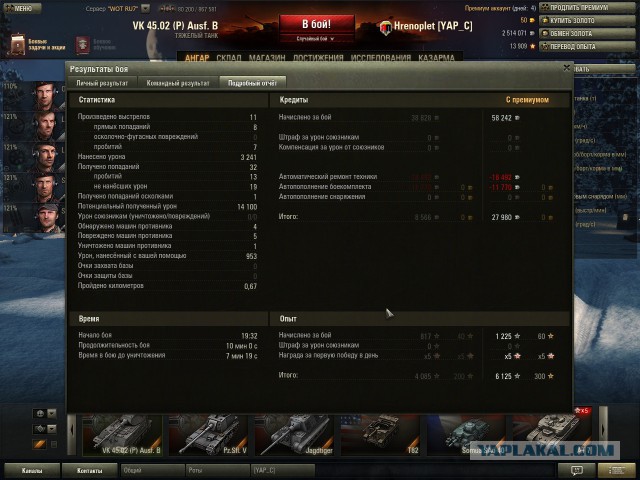Switch to Командный результат tab
The height and width of the screenshot is (480, 640).
coord(178,83)
